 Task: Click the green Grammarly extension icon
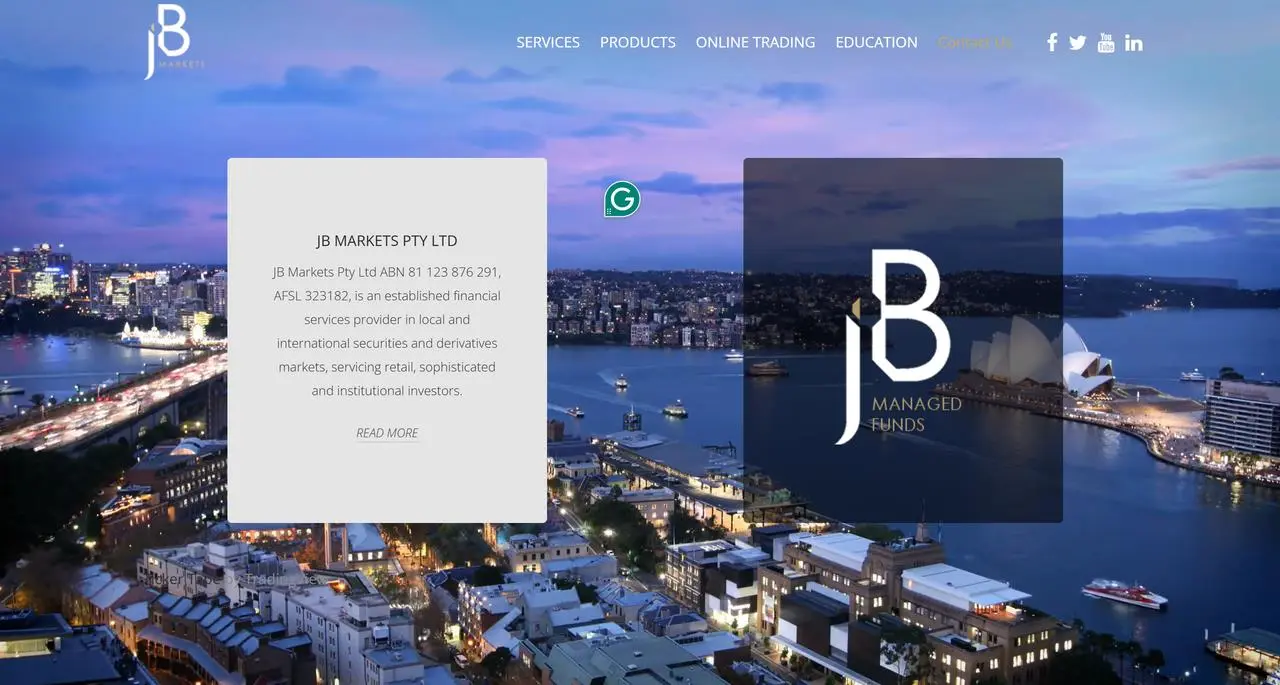pos(622,199)
